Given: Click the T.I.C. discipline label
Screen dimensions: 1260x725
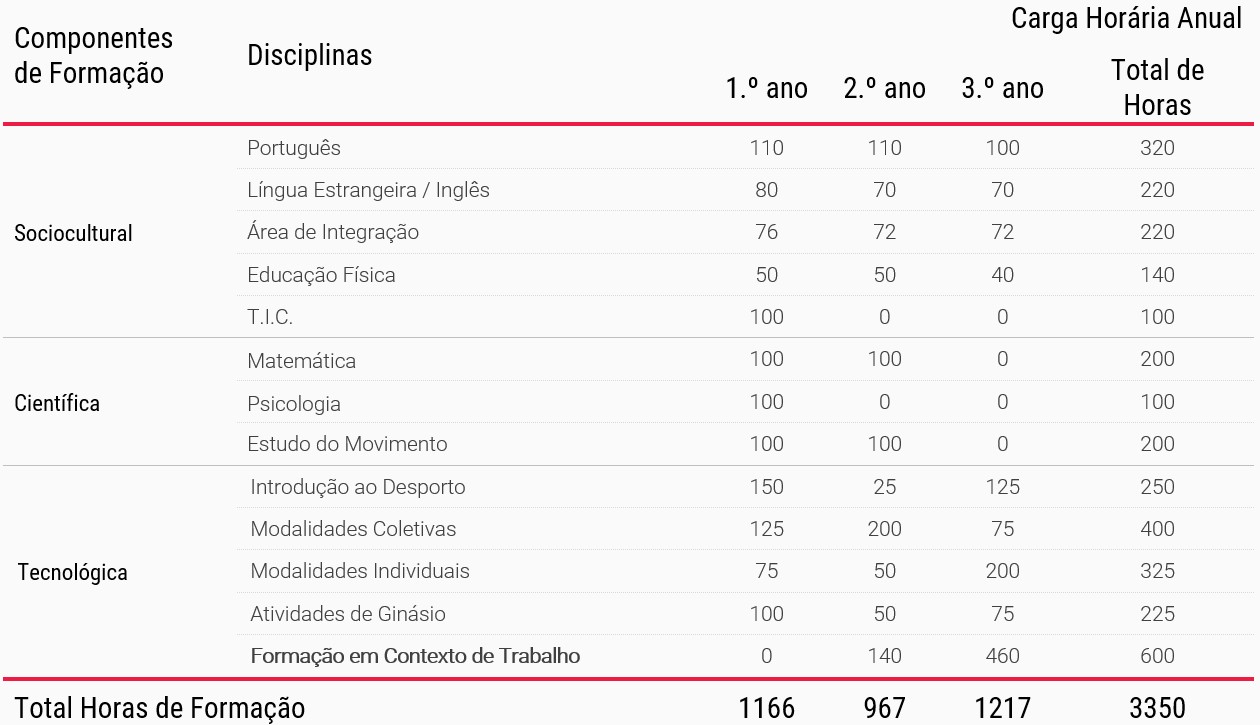Looking at the screenshot, I should (x=270, y=317).
